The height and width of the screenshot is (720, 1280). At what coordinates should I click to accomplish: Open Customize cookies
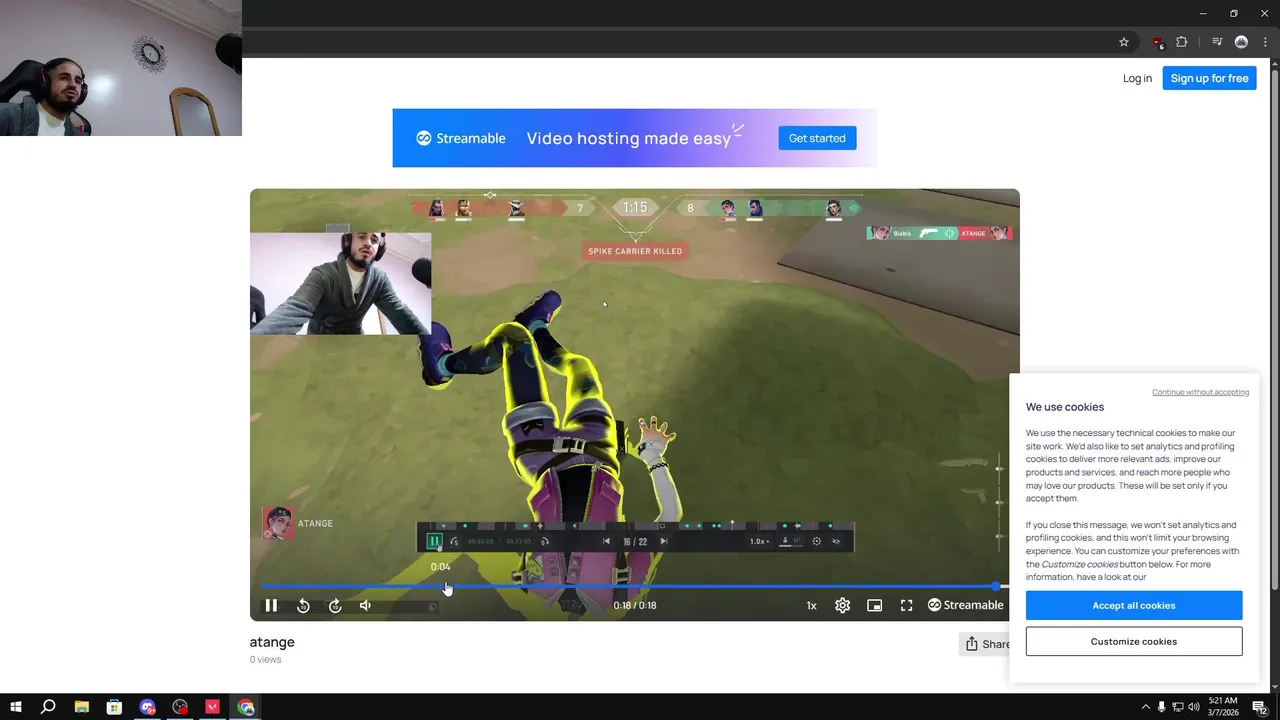click(1134, 641)
